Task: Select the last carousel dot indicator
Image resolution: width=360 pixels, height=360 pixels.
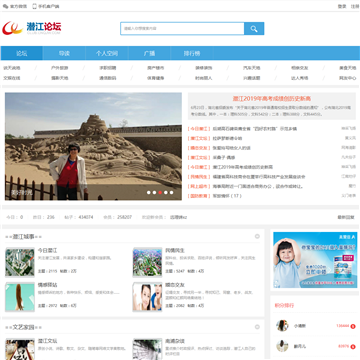Action: [x=171, y=192]
